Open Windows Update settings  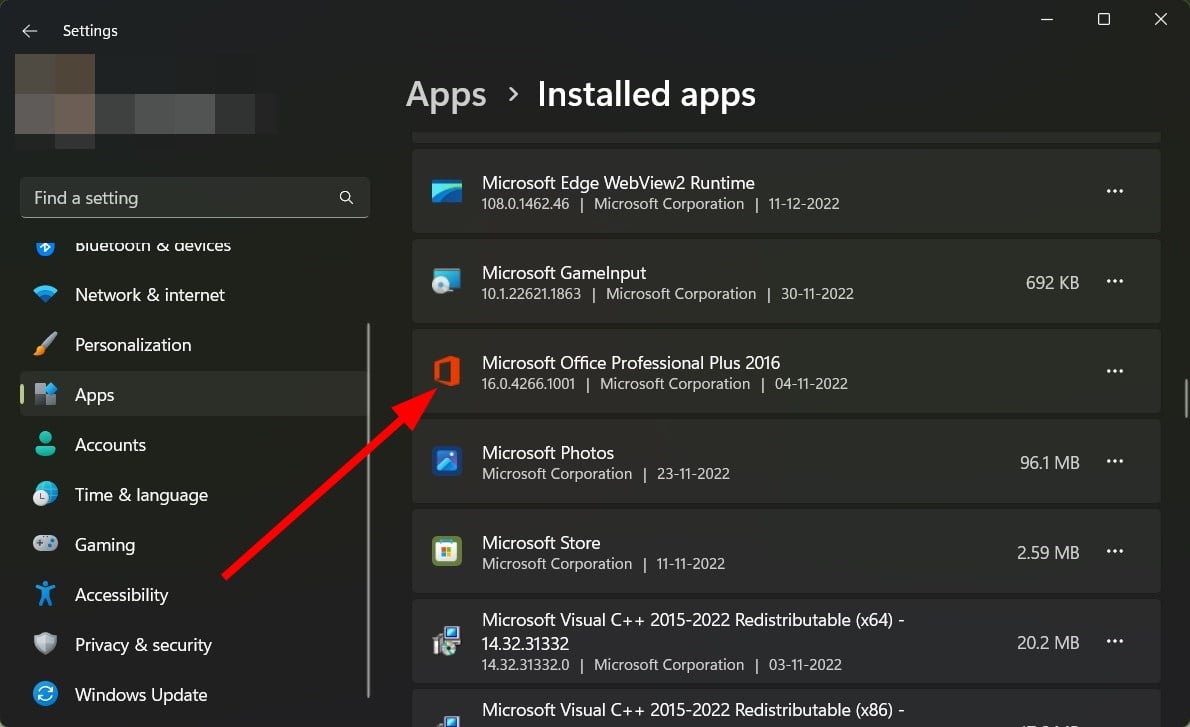(x=141, y=695)
